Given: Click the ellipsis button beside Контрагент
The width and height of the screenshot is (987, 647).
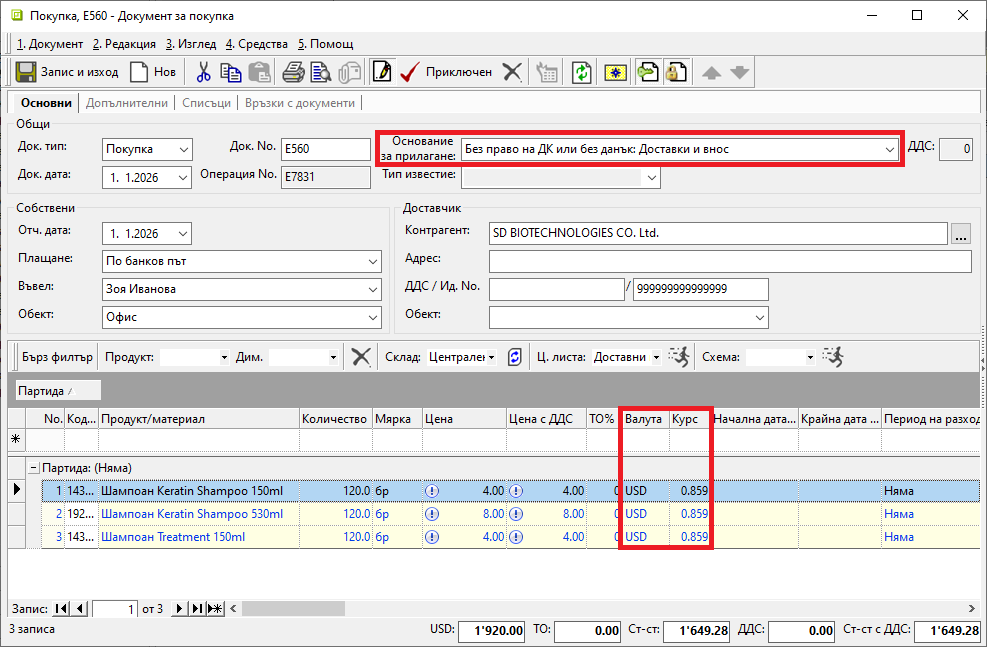Looking at the screenshot, I should 961,234.
